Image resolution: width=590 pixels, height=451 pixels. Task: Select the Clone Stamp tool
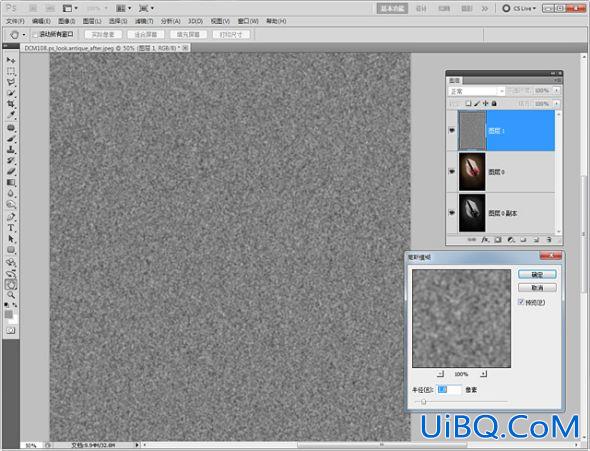[x=11, y=150]
